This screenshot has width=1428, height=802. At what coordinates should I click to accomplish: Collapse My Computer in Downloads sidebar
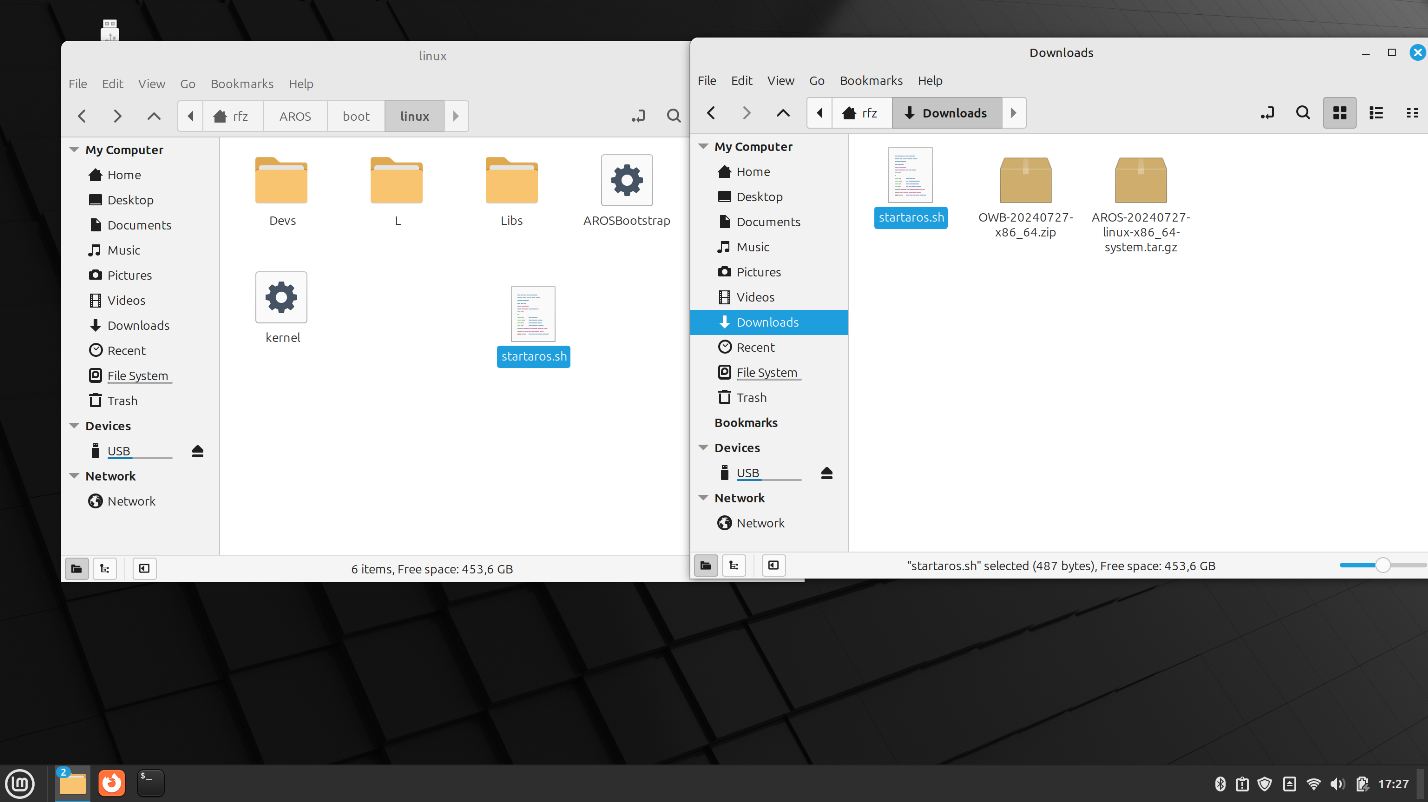coord(702,147)
